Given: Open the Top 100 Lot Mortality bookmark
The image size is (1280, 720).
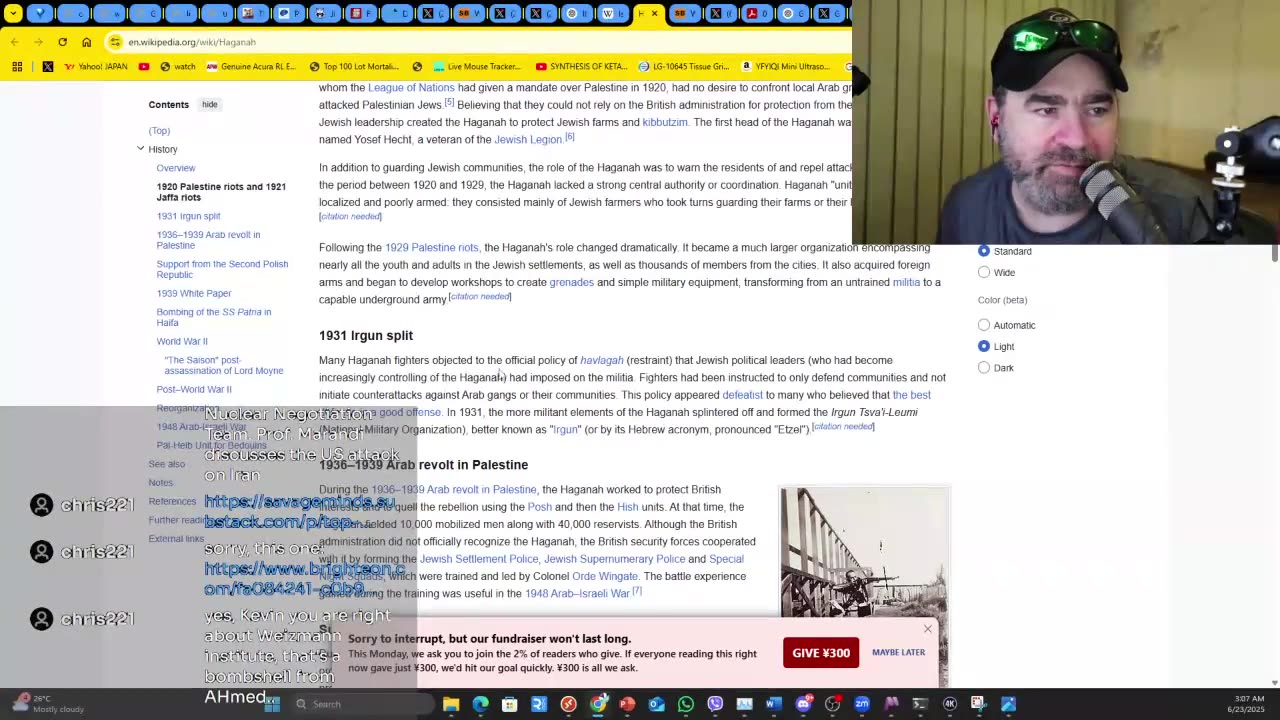Looking at the screenshot, I should [x=354, y=67].
